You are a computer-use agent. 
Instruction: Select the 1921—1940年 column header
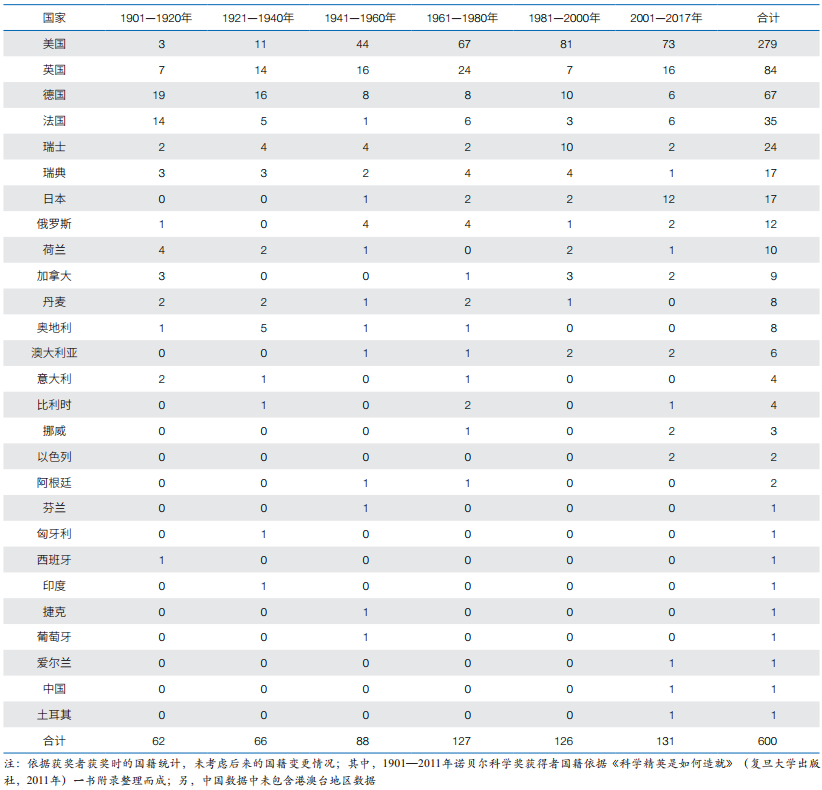[x=258, y=18]
